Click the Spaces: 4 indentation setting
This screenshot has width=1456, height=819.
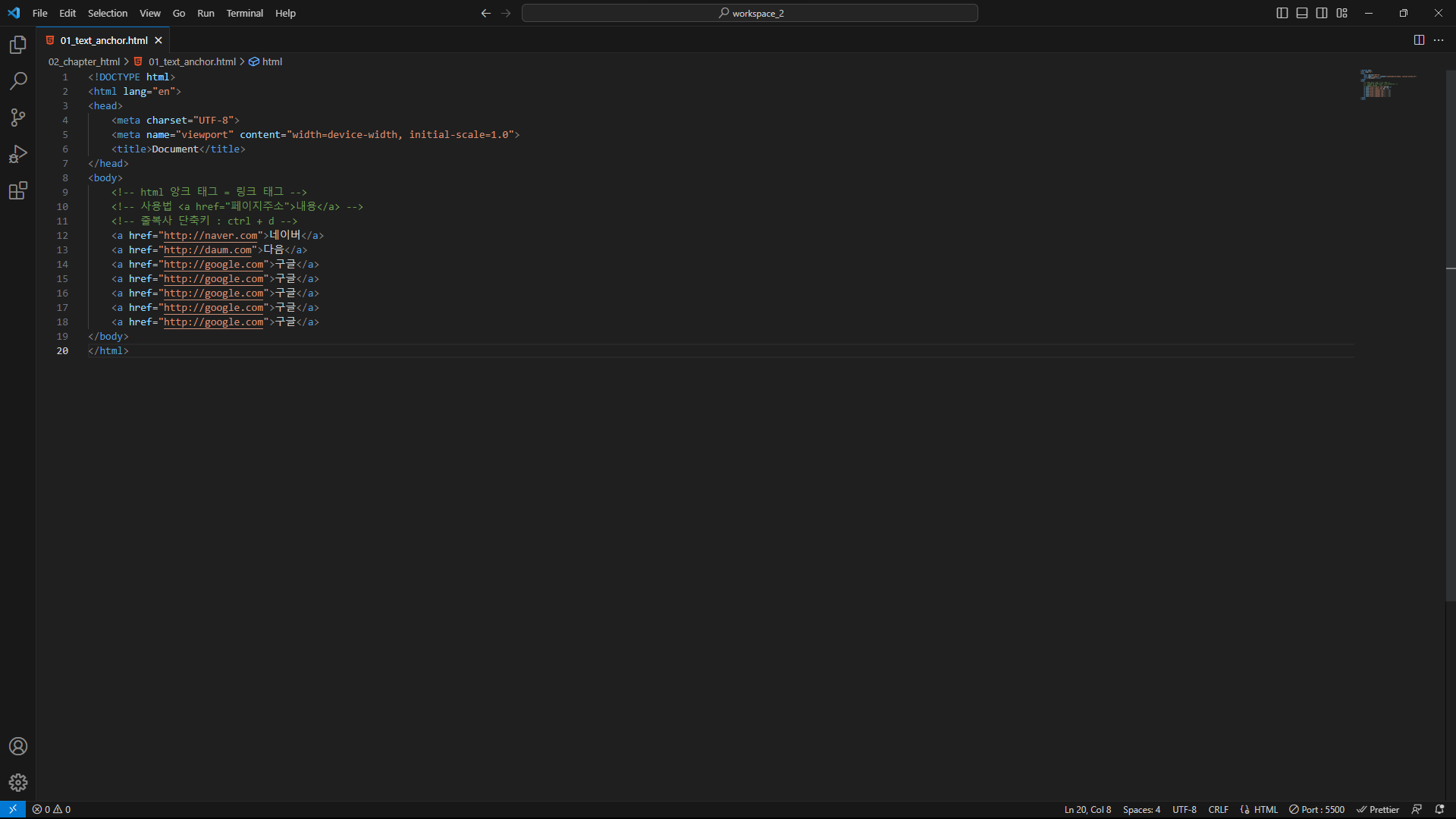[1141, 809]
